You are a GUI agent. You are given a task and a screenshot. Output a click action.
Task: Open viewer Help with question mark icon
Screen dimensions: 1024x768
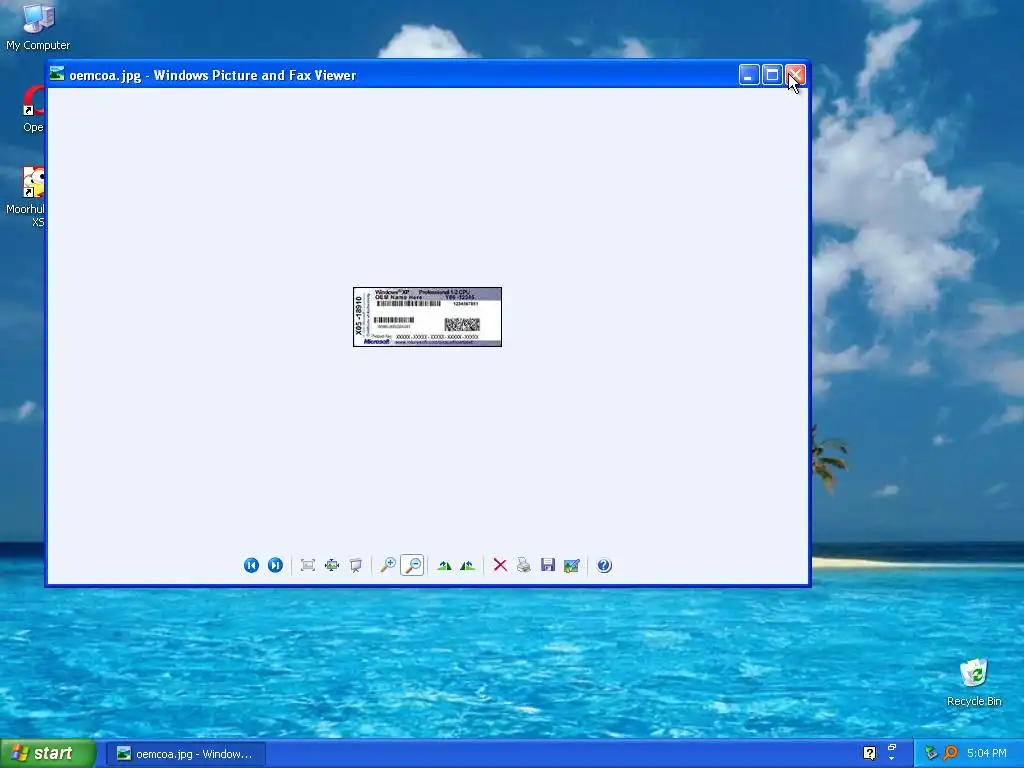[604, 566]
